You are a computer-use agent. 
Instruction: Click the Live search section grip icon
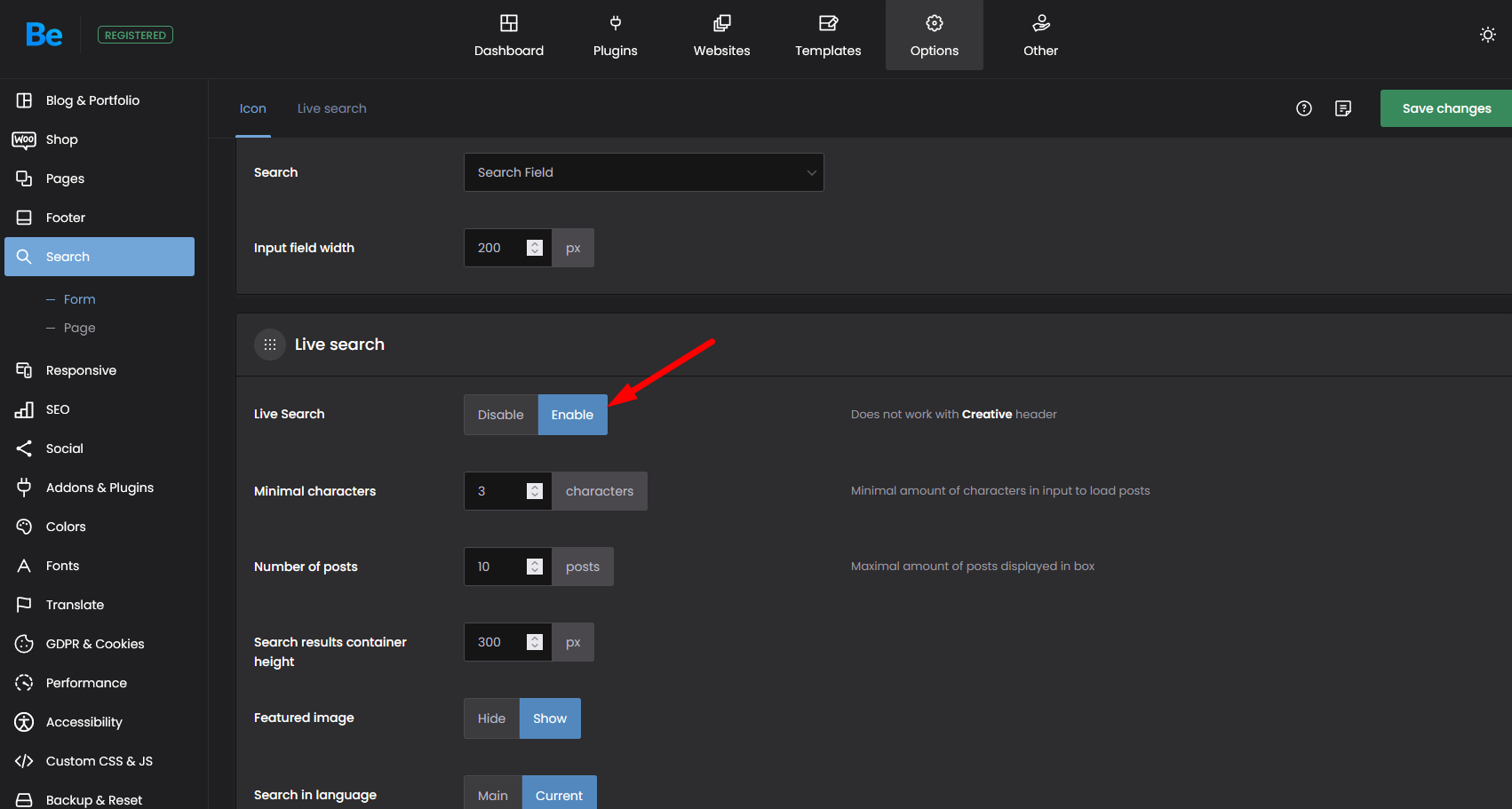click(x=270, y=345)
